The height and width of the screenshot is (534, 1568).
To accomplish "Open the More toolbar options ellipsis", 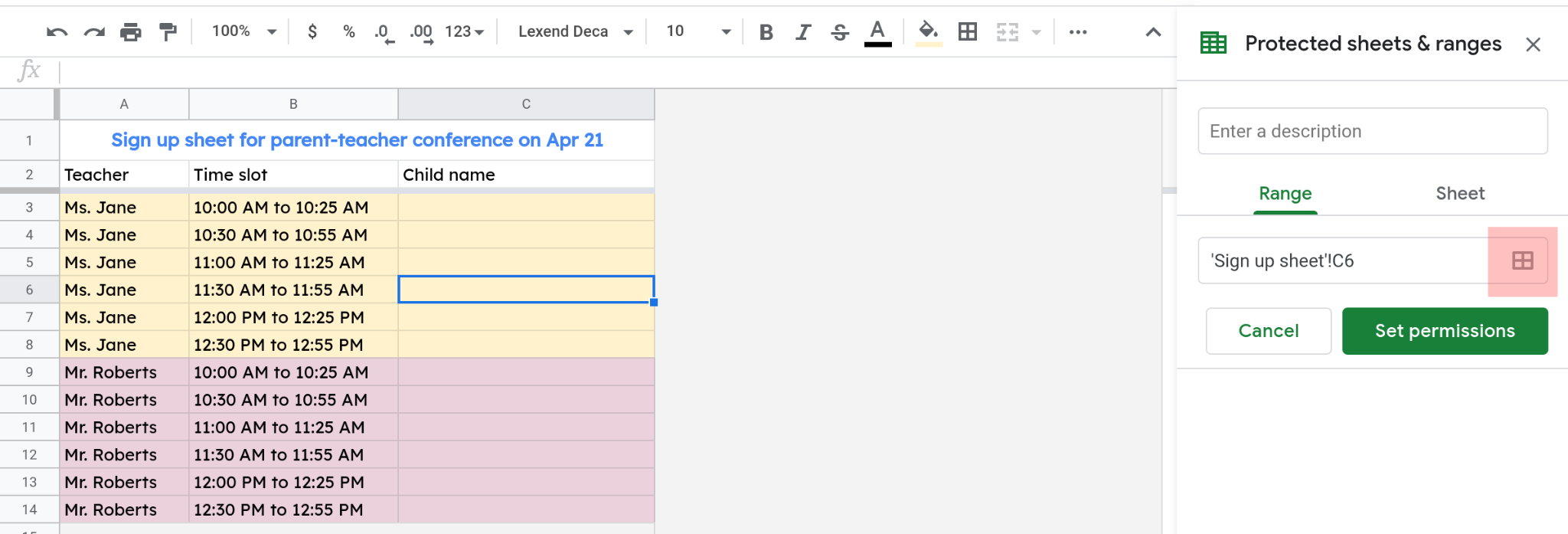I will click(1078, 32).
